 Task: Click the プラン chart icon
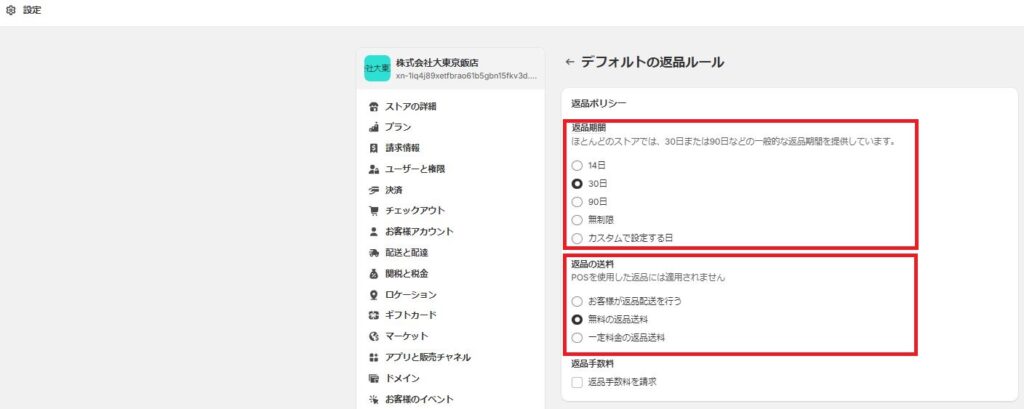click(x=374, y=127)
